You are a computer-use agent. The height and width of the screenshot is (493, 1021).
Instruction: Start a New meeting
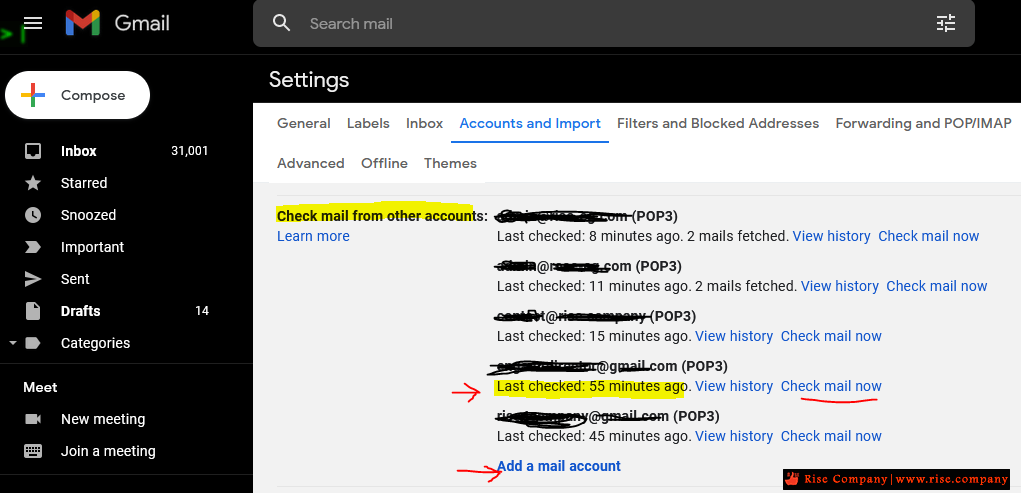(x=103, y=419)
